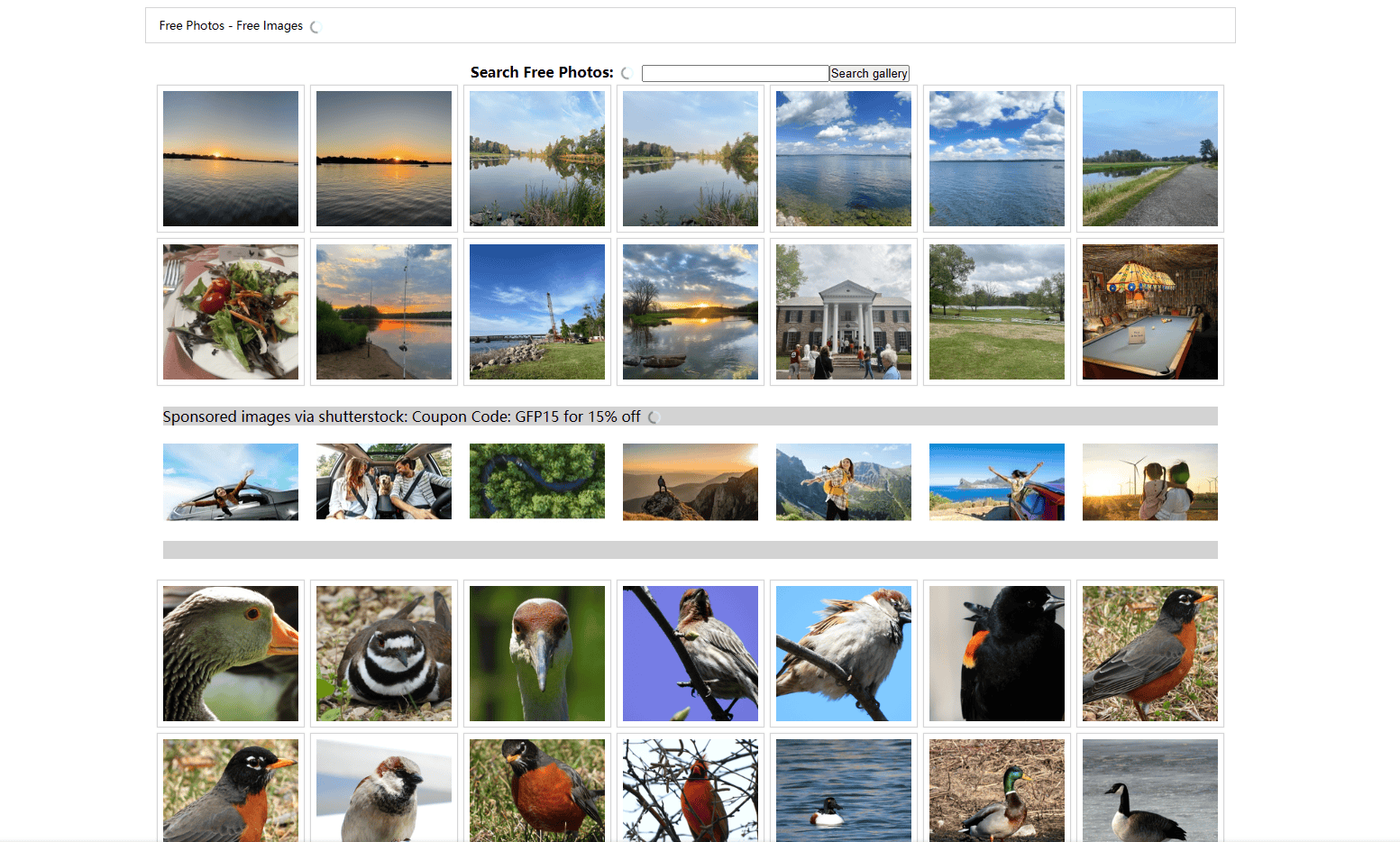Click the Free Photos - Free Images link

[231, 25]
